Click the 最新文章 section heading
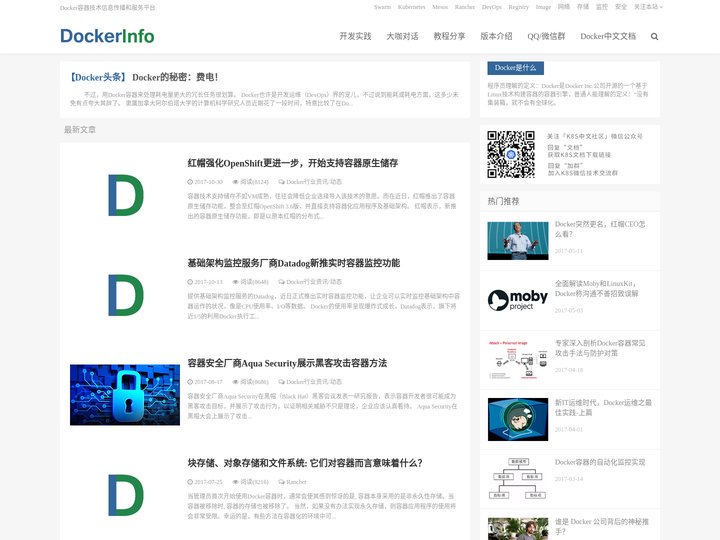The width and height of the screenshot is (720, 540). (80, 130)
